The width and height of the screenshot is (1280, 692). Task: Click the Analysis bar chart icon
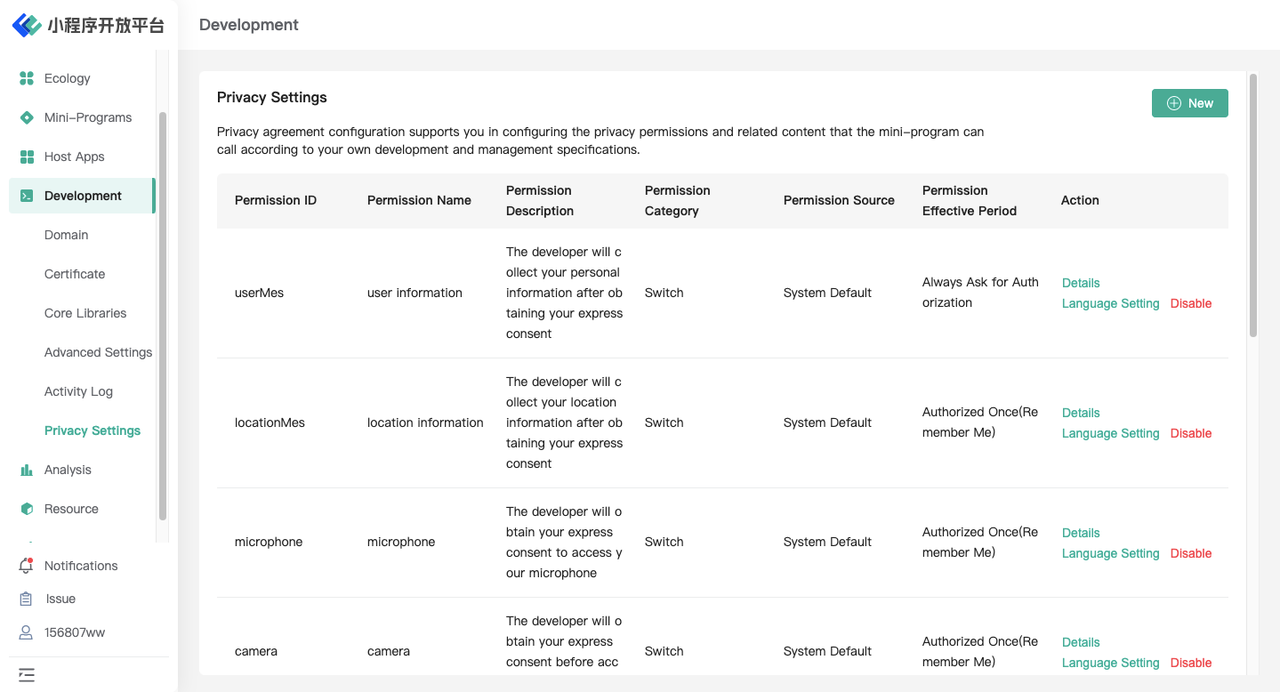(x=27, y=470)
